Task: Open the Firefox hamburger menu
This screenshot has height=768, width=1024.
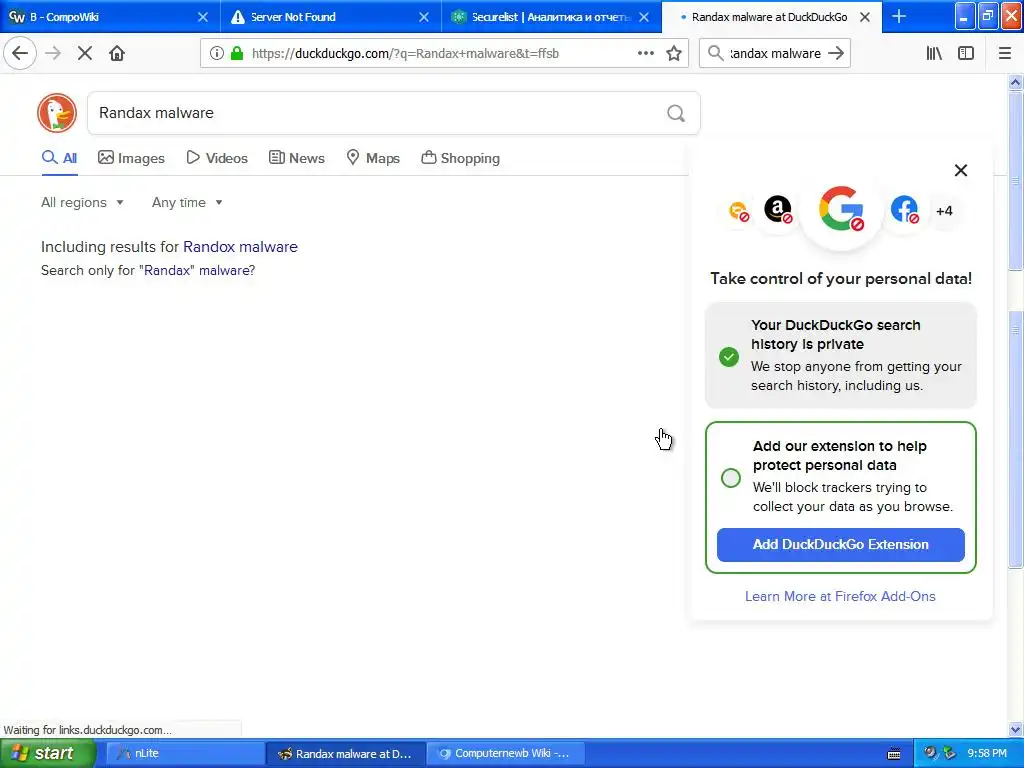Action: pyautogui.click(x=1005, y=54)
